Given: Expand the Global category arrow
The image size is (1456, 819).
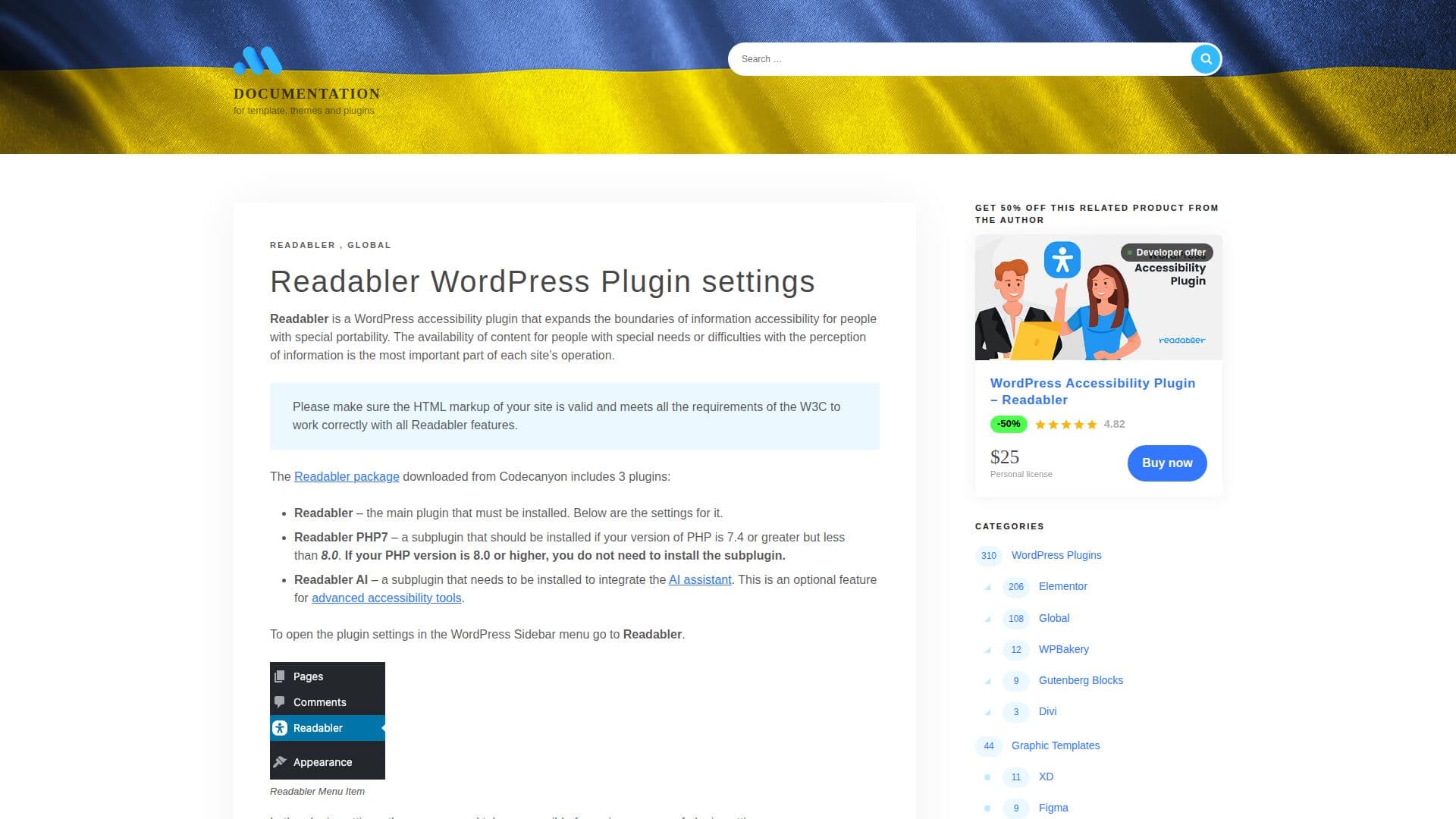Looking at the screenshot, I should tap(987, 619).
